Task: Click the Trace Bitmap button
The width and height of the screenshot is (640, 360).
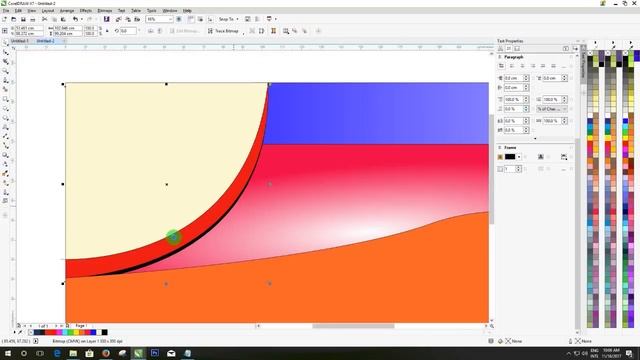Action: [x=223, y=31]
